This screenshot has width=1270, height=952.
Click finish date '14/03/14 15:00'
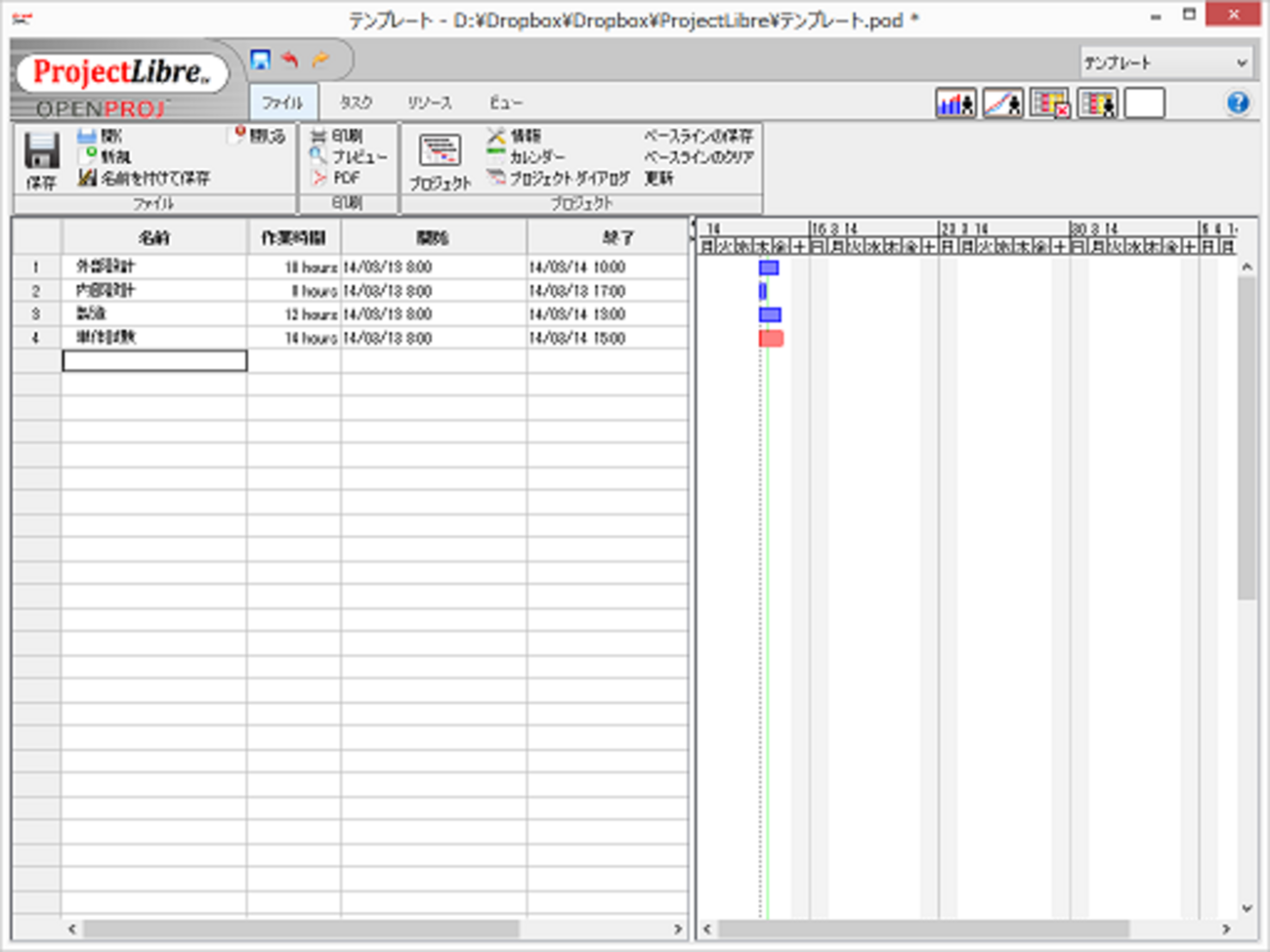608,338
